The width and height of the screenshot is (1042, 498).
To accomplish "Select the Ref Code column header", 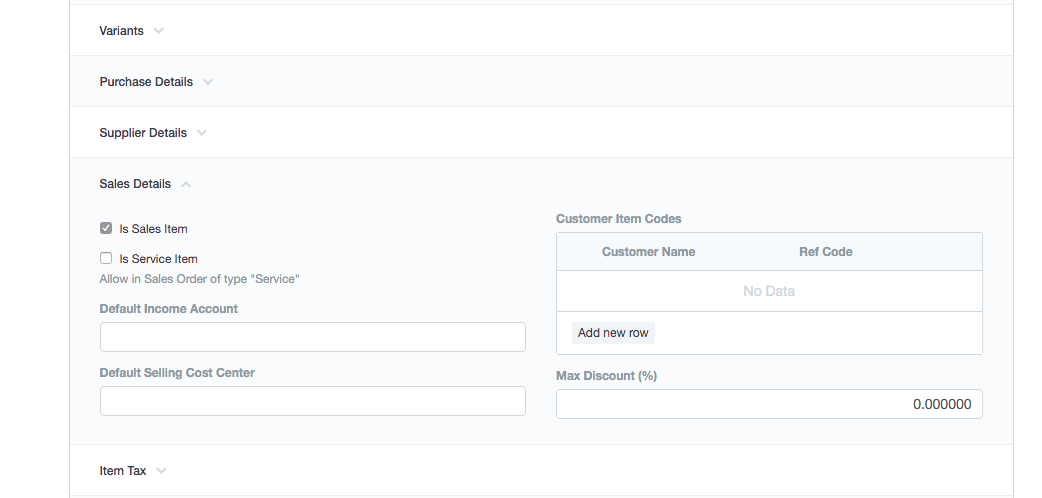I will pyautogui.click(x=825, y=252).
